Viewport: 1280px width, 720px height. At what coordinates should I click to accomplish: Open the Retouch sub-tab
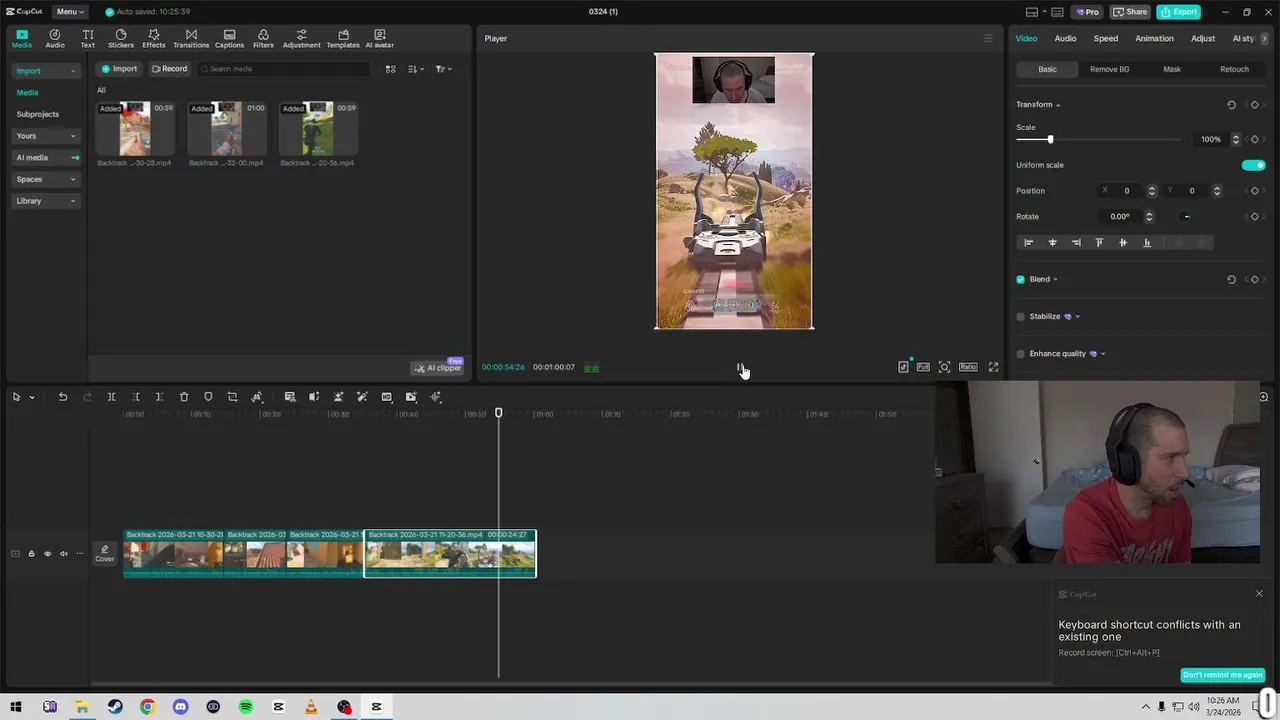[1234, 69]
